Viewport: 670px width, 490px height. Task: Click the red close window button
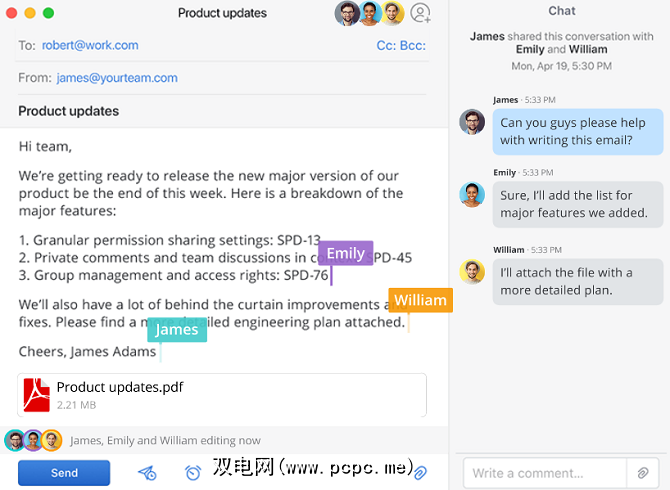(12, 13)
